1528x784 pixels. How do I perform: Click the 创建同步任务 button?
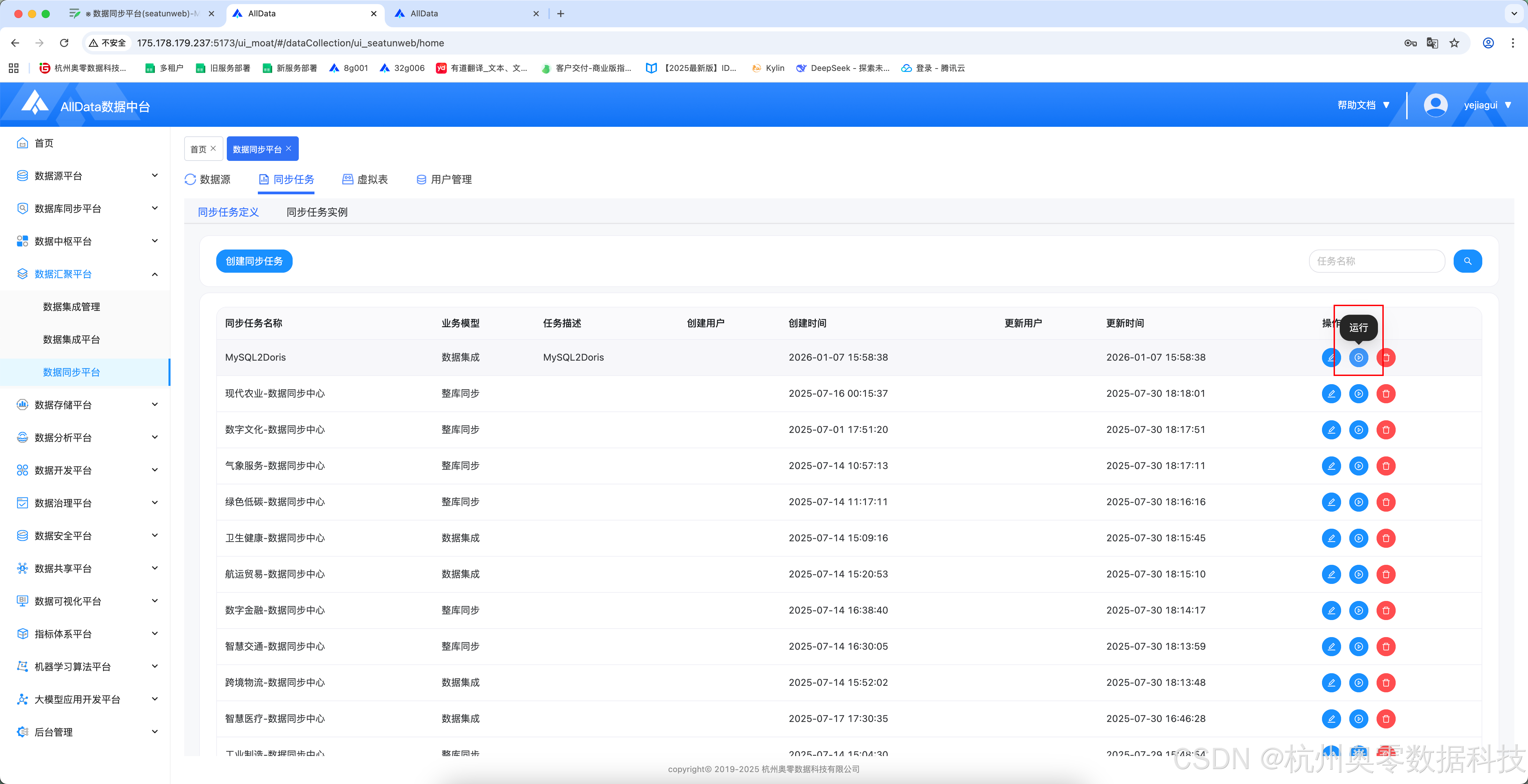pos(254,261)
